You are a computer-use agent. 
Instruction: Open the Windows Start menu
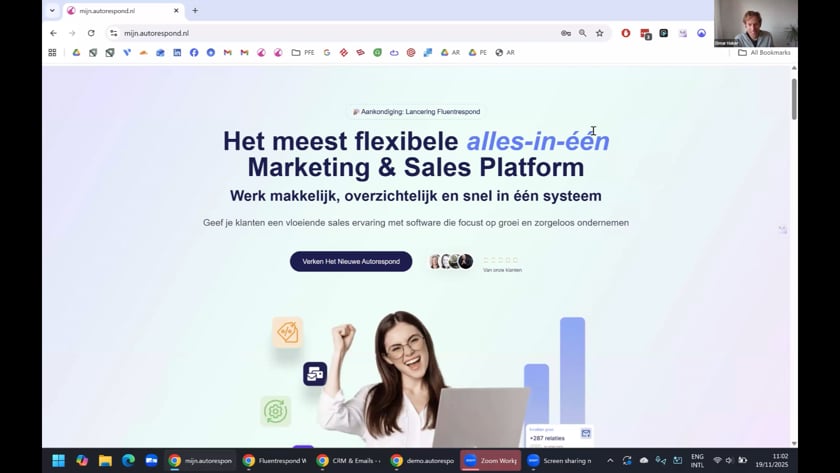58,461
